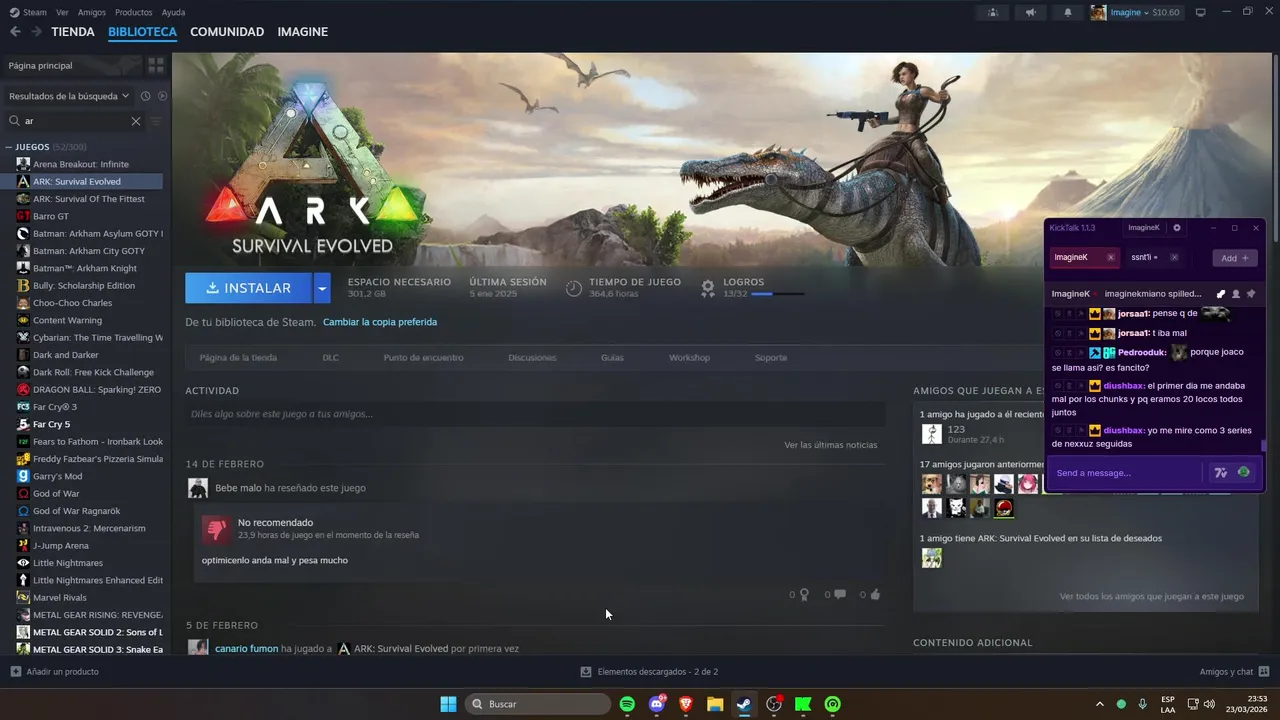Open the Steam menu

click(x=29, y=12)
